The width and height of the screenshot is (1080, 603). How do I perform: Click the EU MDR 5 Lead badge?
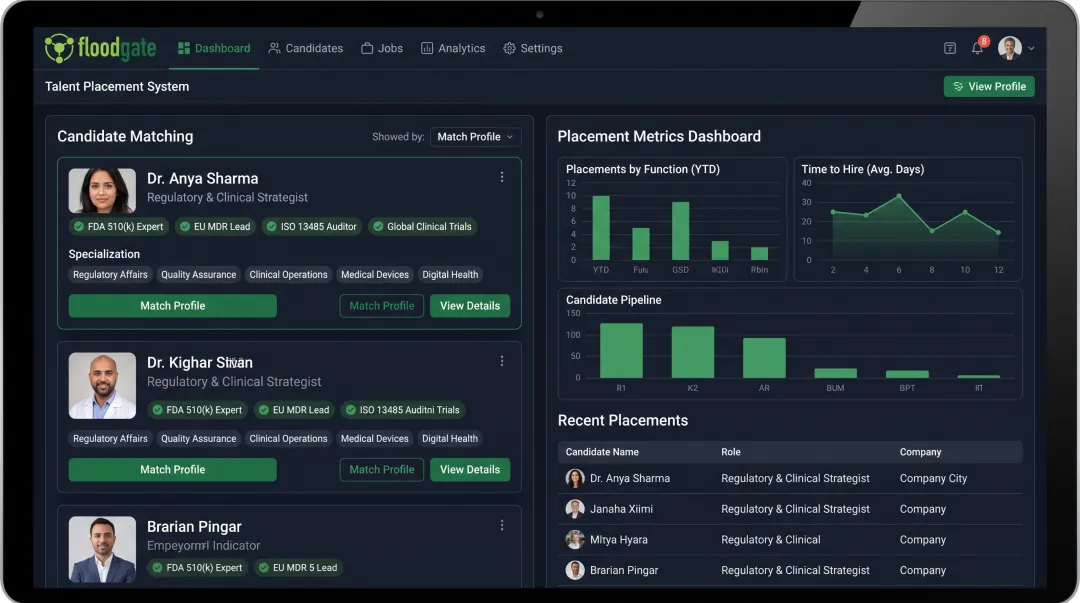click(298, 568)
